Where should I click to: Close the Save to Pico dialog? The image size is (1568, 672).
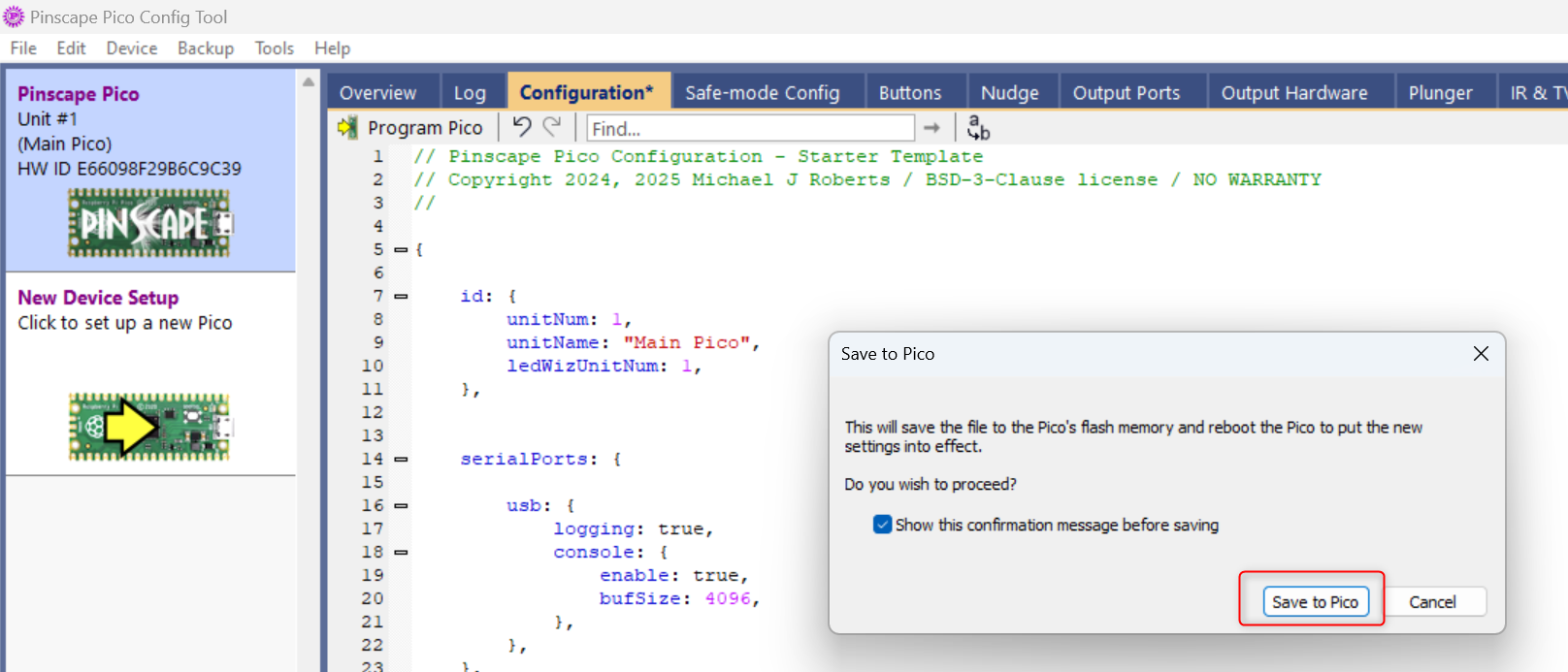click(1481, 354)
